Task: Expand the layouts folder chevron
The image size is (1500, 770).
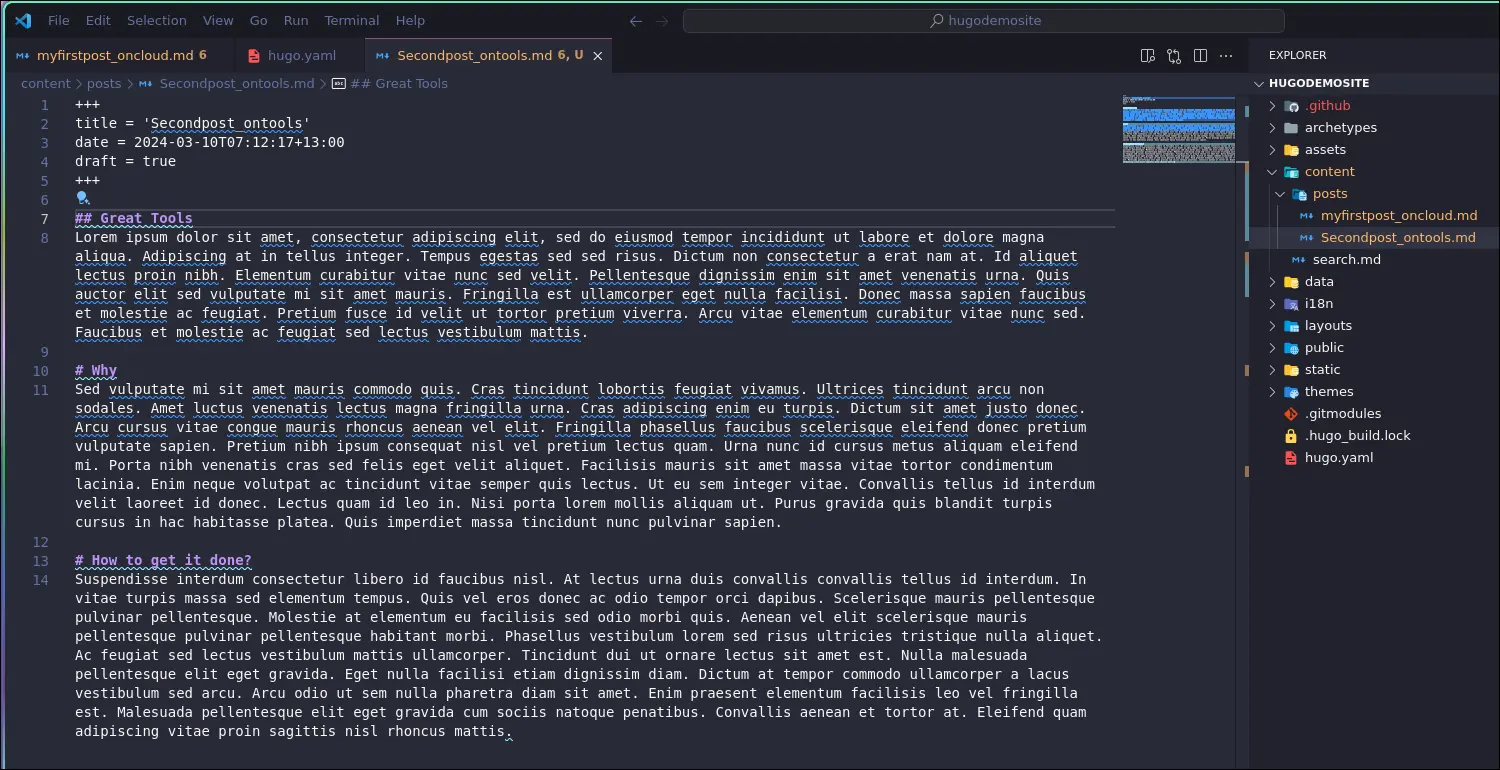Action: coord(1273,326)
